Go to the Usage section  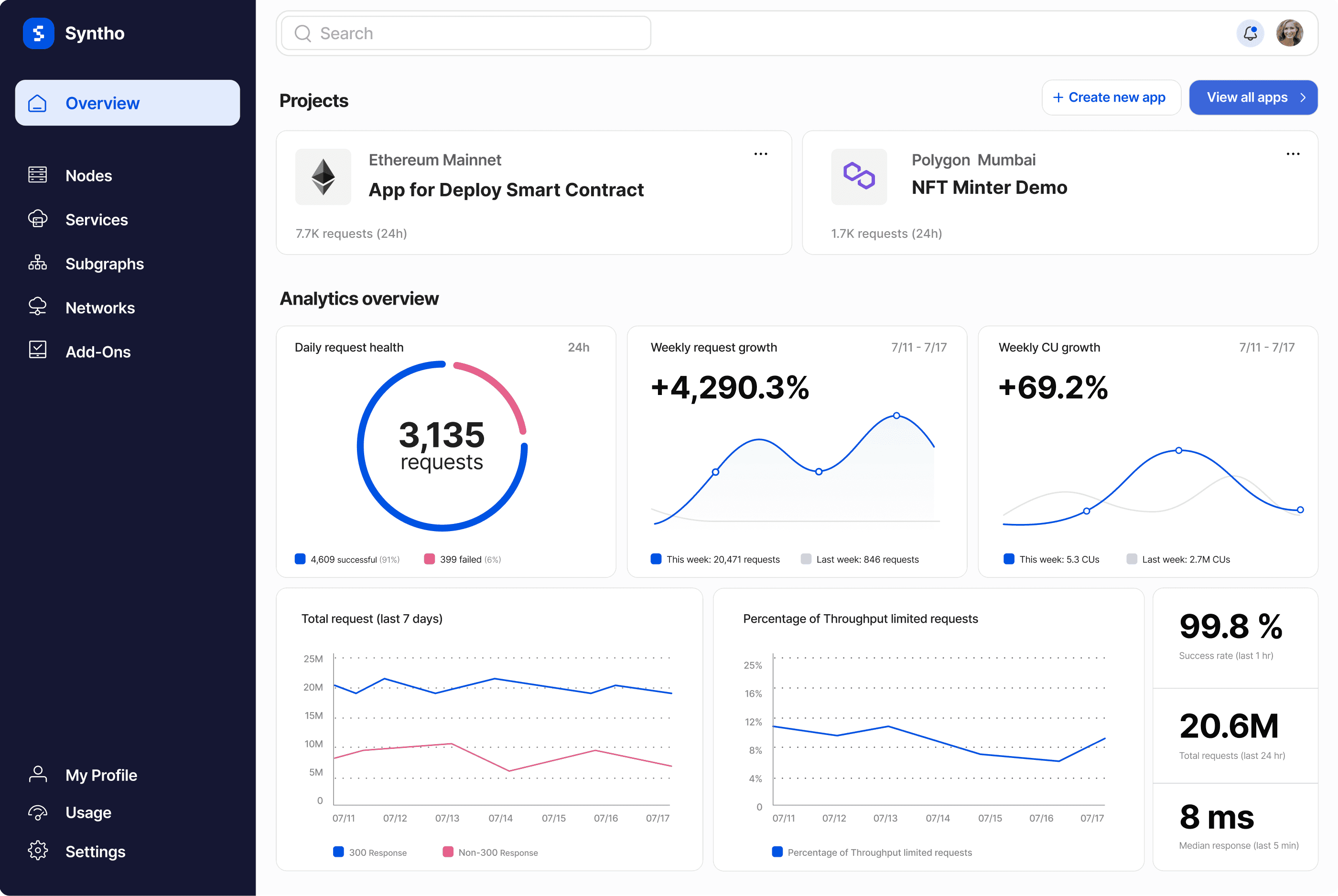pyautogui.click(x=87, y=812)
